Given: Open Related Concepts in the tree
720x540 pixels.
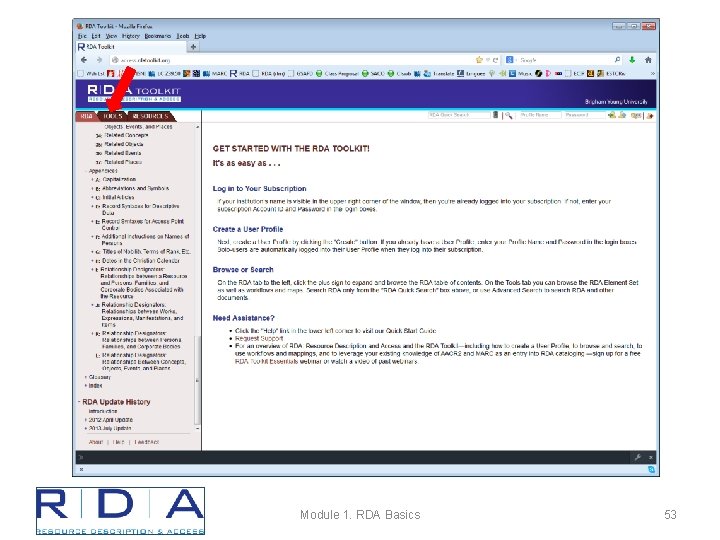Looking at the screenshot, I should tap(127, 135).
